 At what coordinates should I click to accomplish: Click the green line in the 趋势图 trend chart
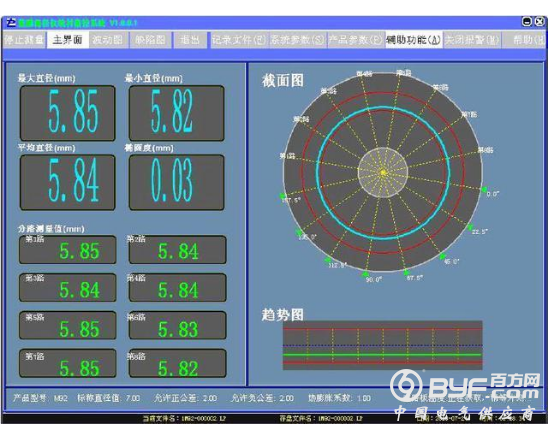383,355
